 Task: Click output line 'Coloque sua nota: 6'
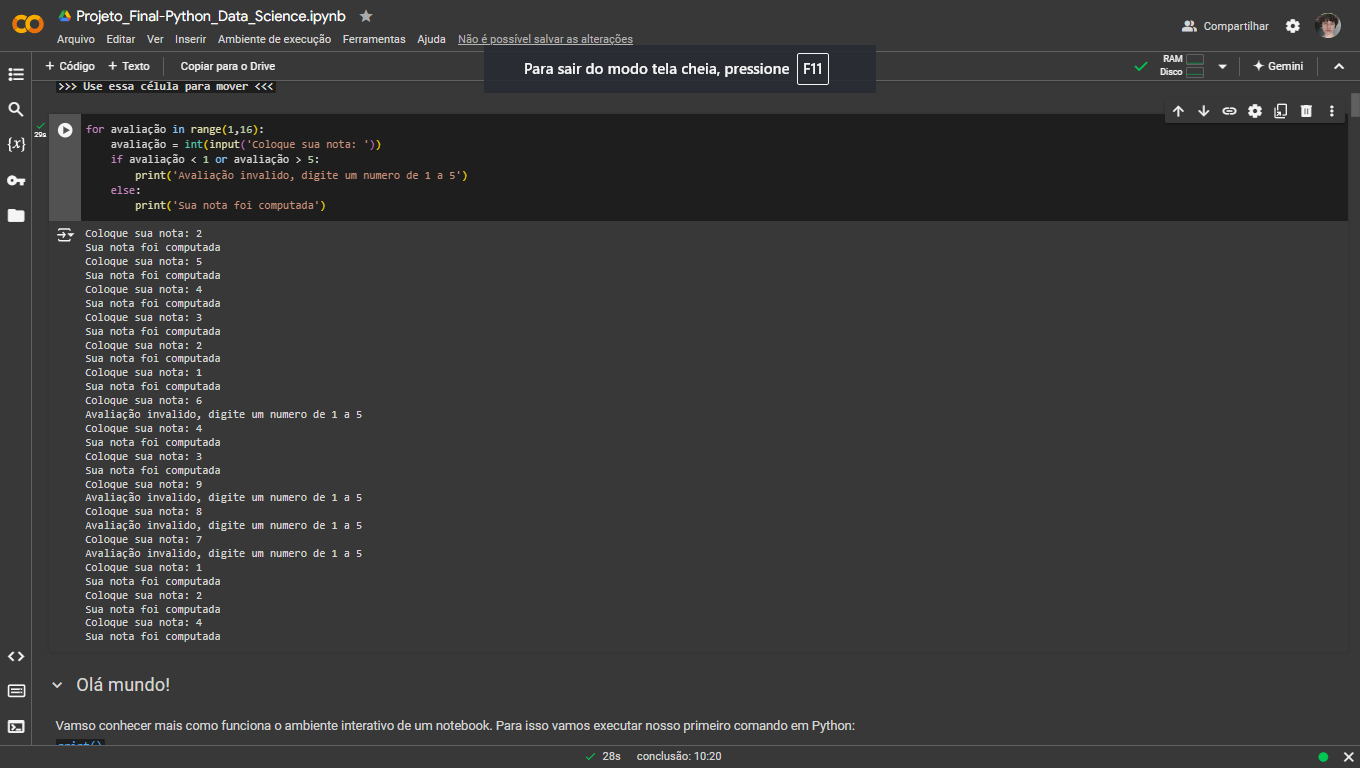coord(144,400)
